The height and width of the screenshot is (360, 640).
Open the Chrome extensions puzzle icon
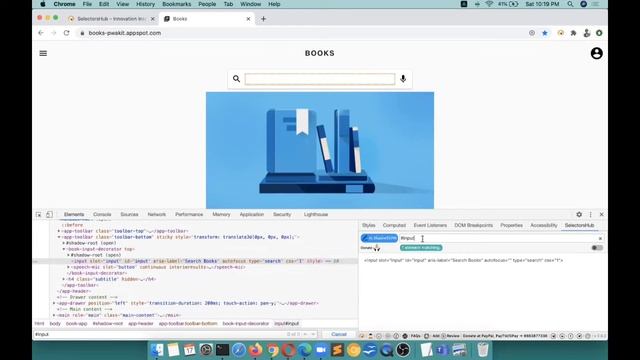573,33
